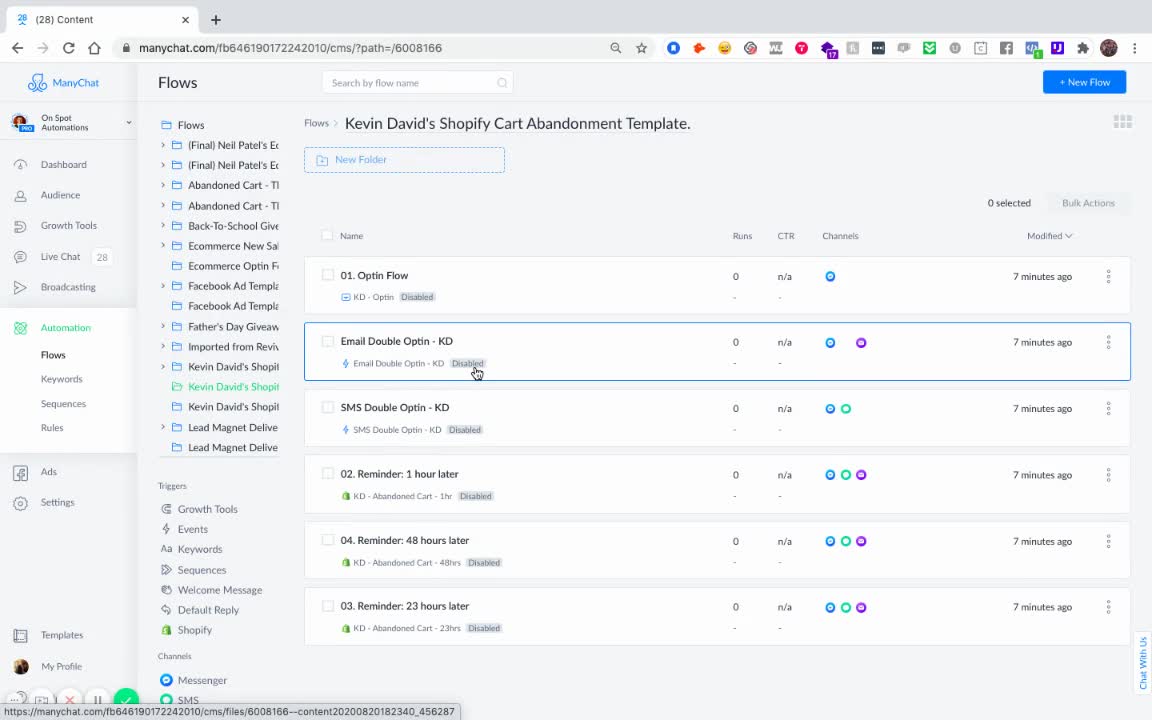Image resolution: width=1152 pixels, height=720 pixels.
Task: Click the New Flow button
Action: click(1084, 82)
